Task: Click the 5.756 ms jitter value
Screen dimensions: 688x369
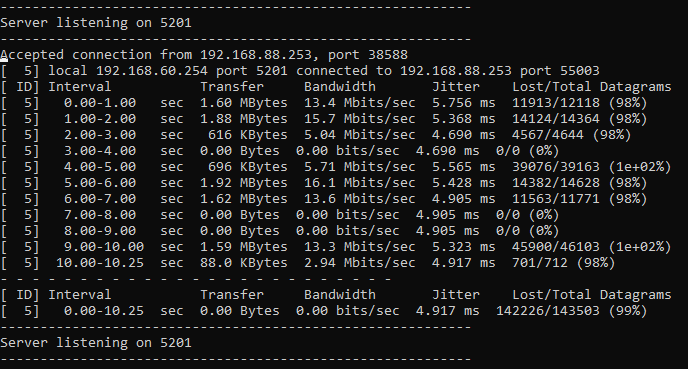Action: (464, 103)
